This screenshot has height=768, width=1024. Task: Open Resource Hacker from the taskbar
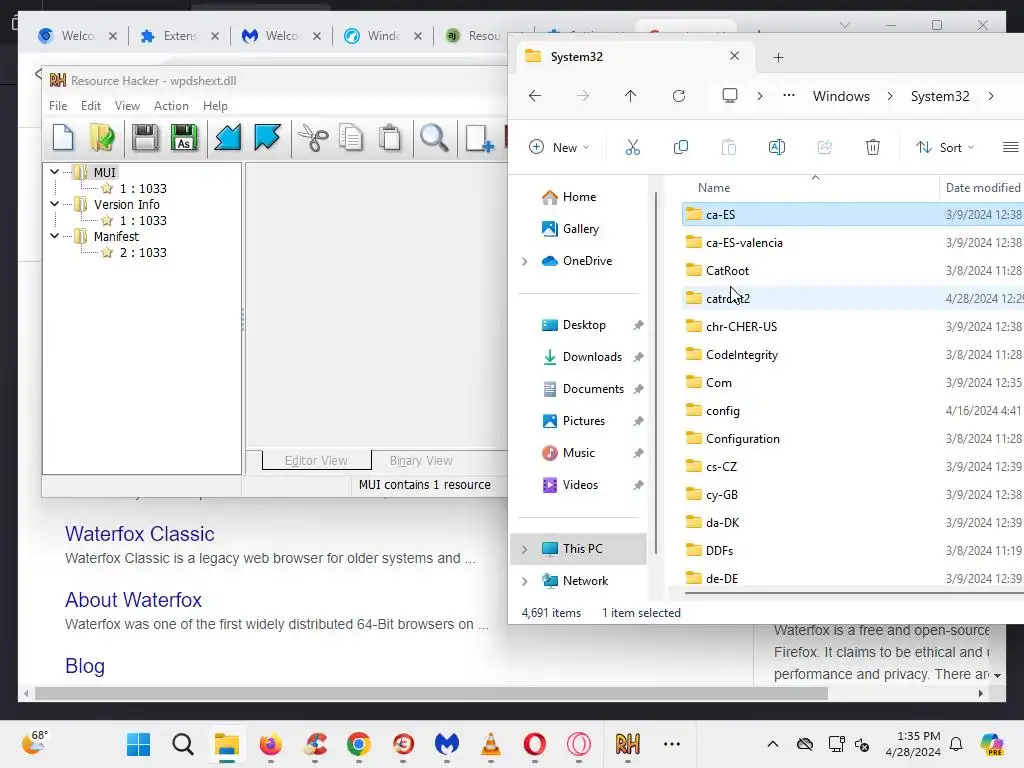click(x=628, y=744)
